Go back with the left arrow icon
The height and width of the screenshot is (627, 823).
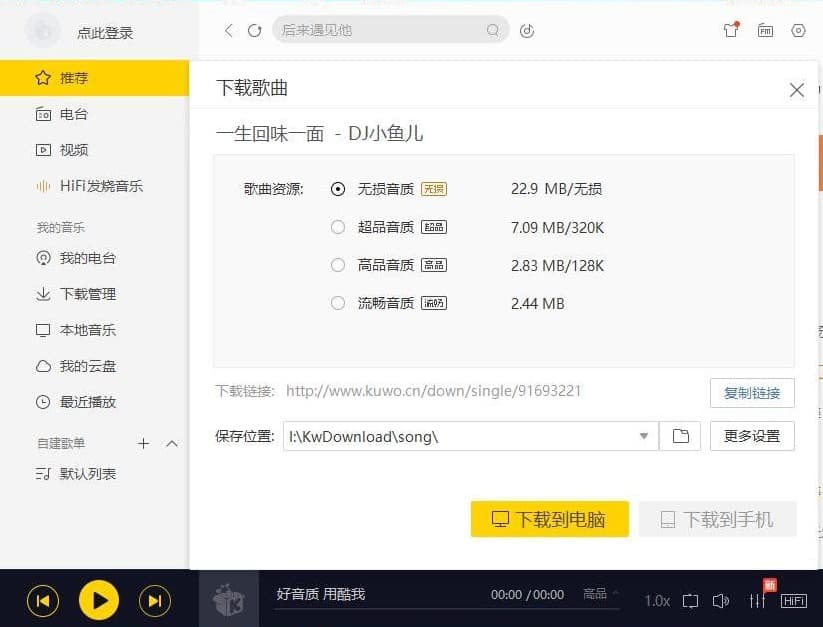(x=228, y=30)
